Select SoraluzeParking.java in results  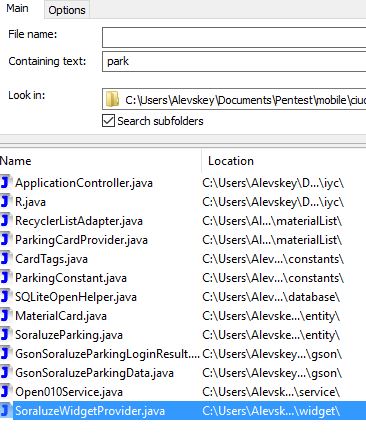69,335
